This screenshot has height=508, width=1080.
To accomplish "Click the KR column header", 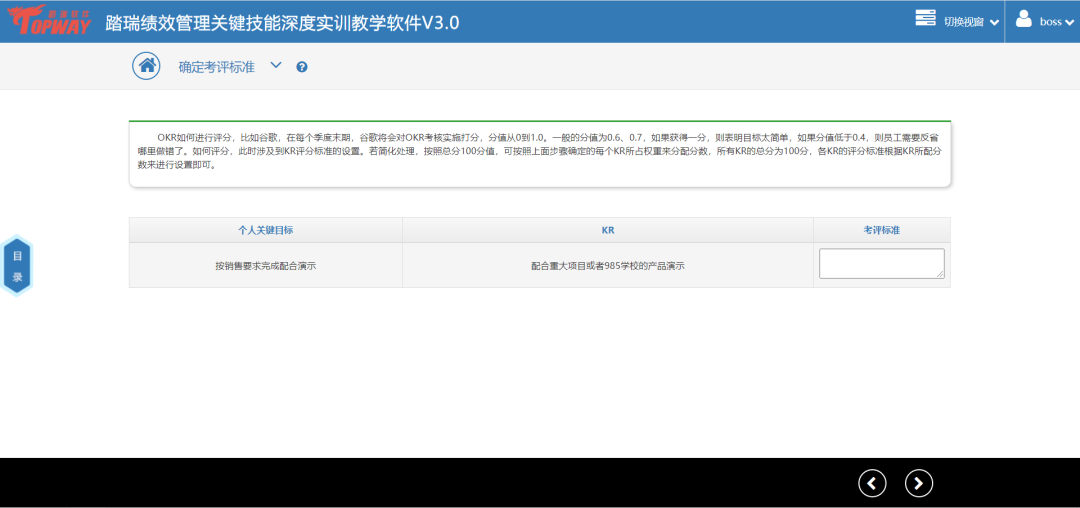I will [607, 230].
